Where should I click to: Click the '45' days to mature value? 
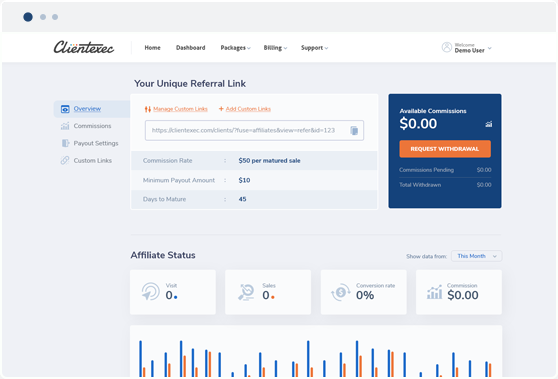click(x=242, y=199)
